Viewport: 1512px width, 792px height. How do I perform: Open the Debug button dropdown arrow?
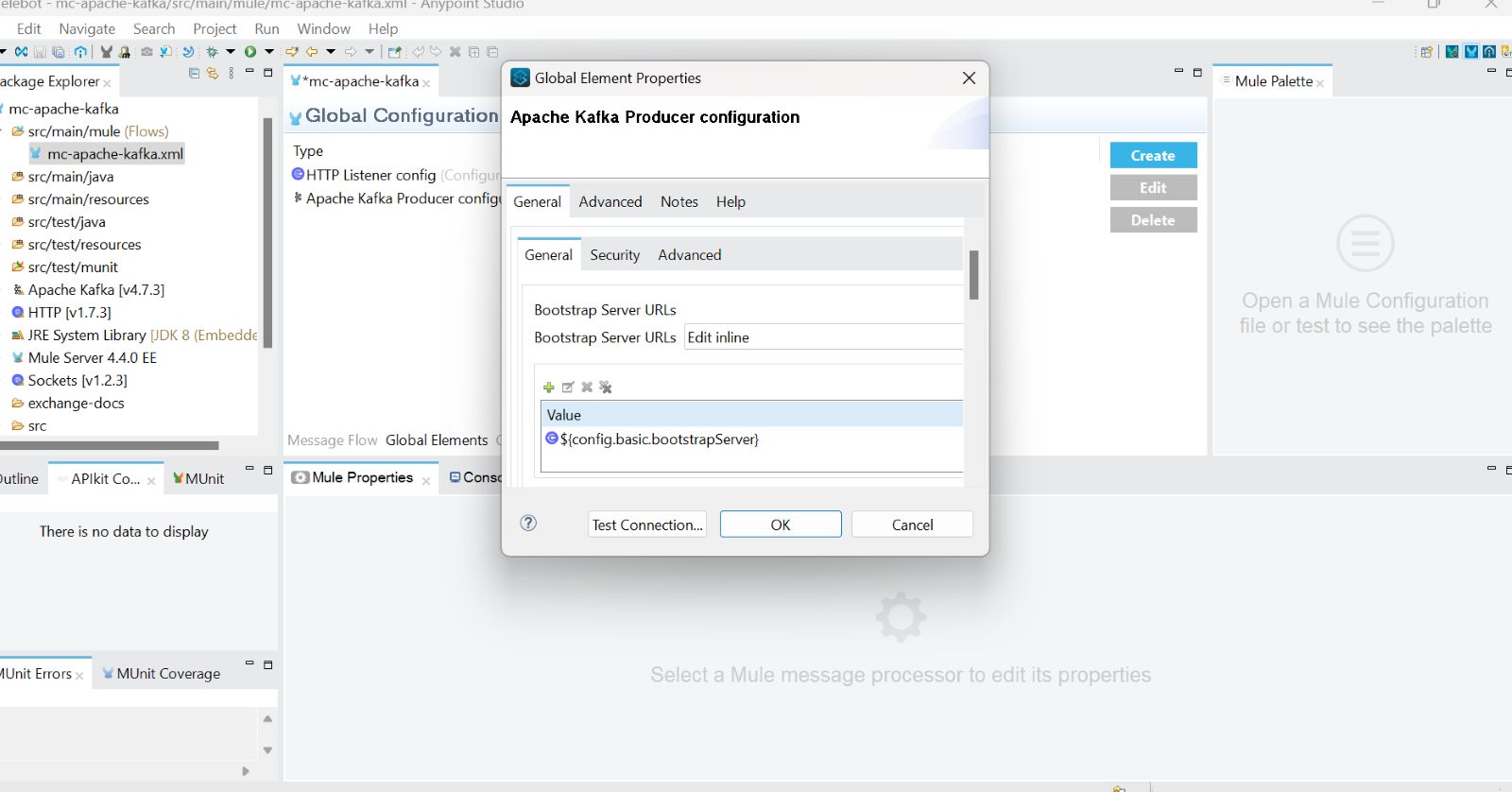coord(231,52)
